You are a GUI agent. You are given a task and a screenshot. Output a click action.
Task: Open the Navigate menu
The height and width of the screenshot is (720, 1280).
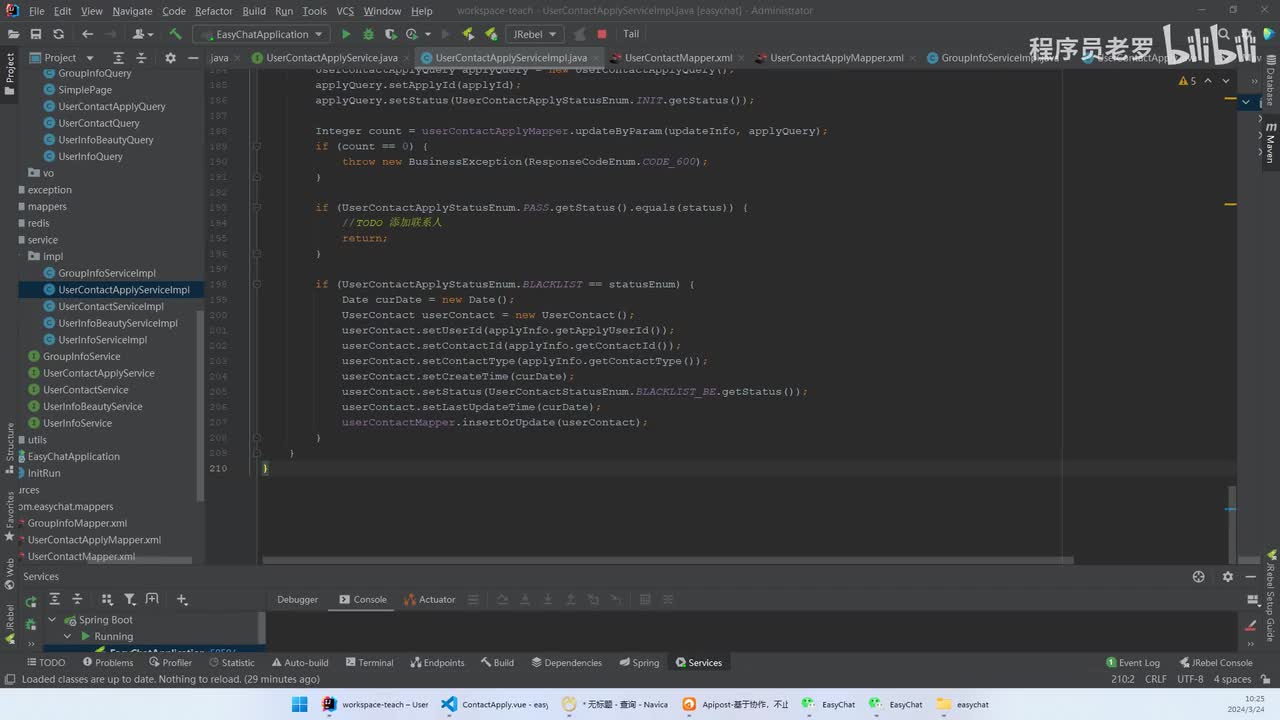coord(132,11)
